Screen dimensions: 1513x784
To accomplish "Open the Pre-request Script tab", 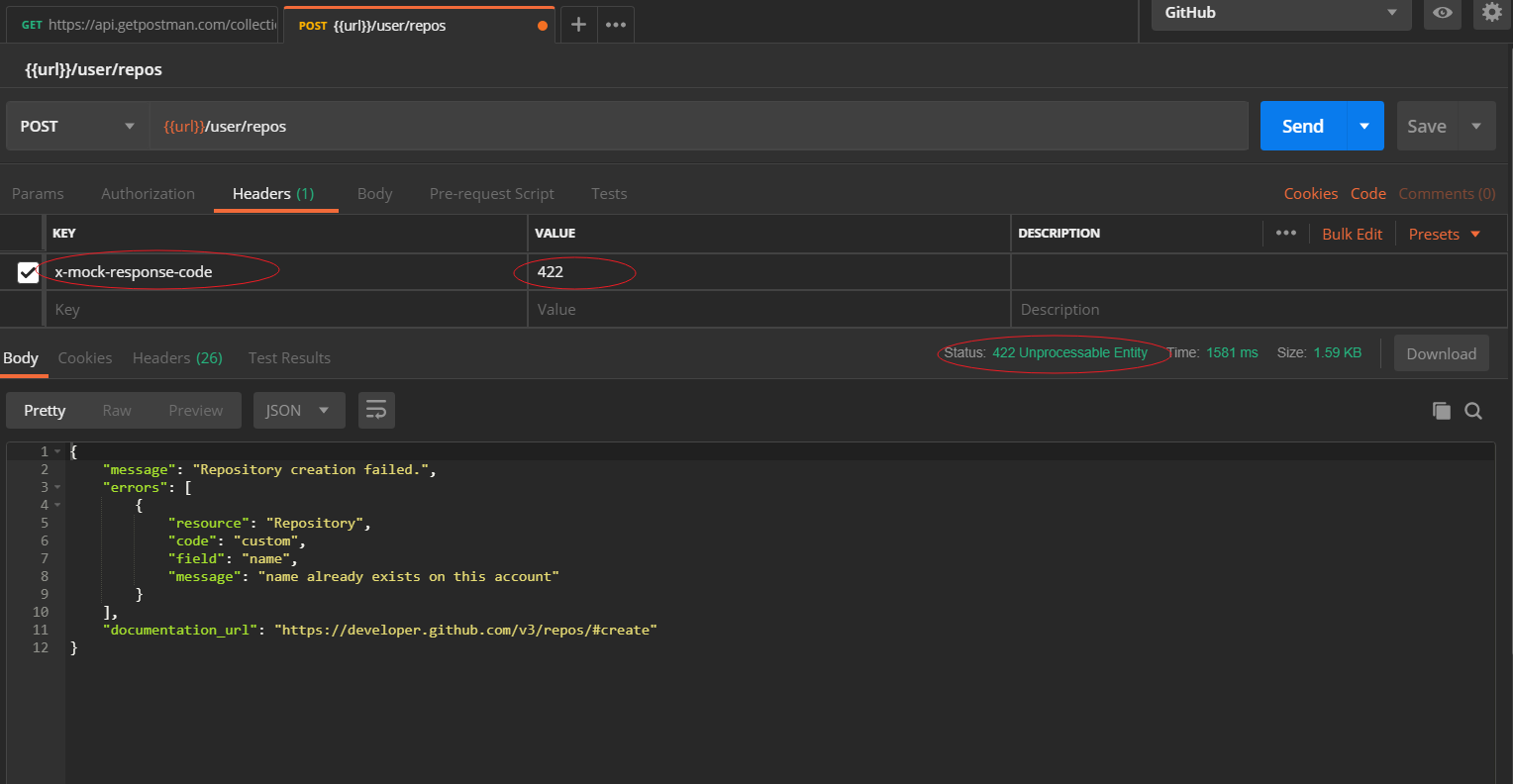I will 491,193.
